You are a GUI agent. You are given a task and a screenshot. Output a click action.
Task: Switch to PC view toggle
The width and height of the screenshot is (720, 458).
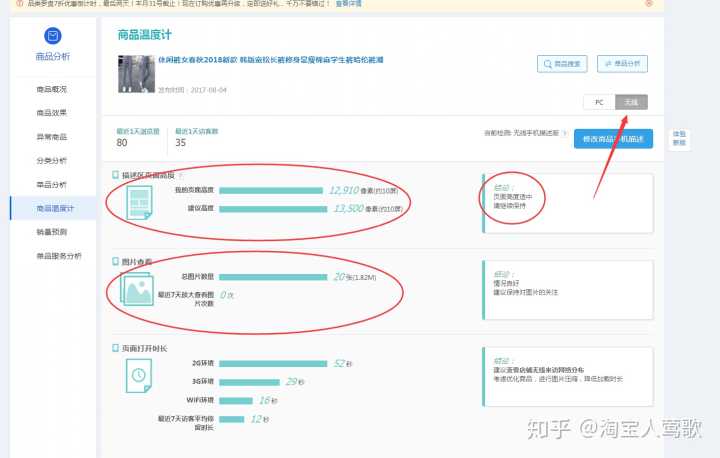coord(598,102)
